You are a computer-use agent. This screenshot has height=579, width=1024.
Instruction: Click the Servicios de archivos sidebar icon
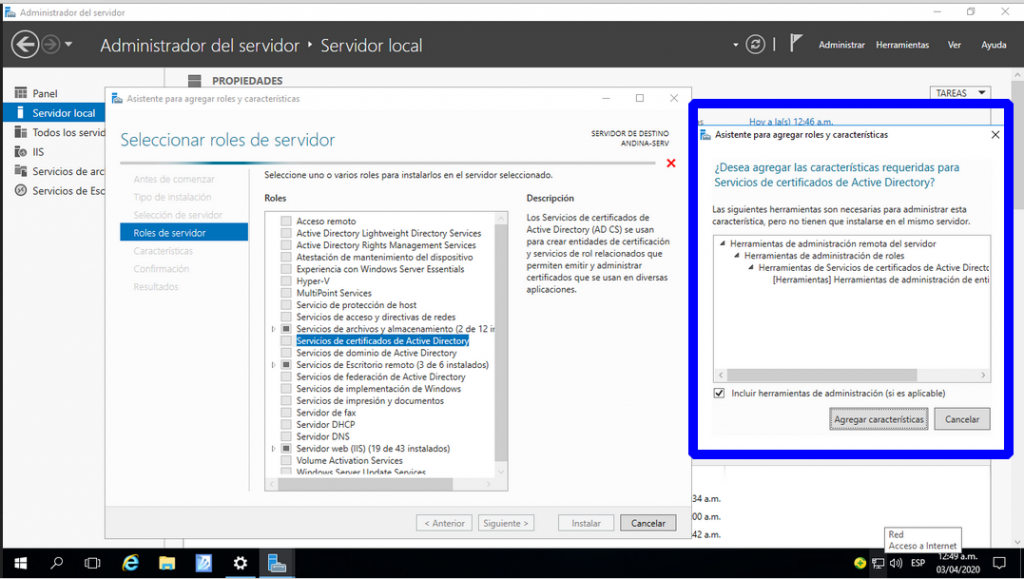[21, 171]
